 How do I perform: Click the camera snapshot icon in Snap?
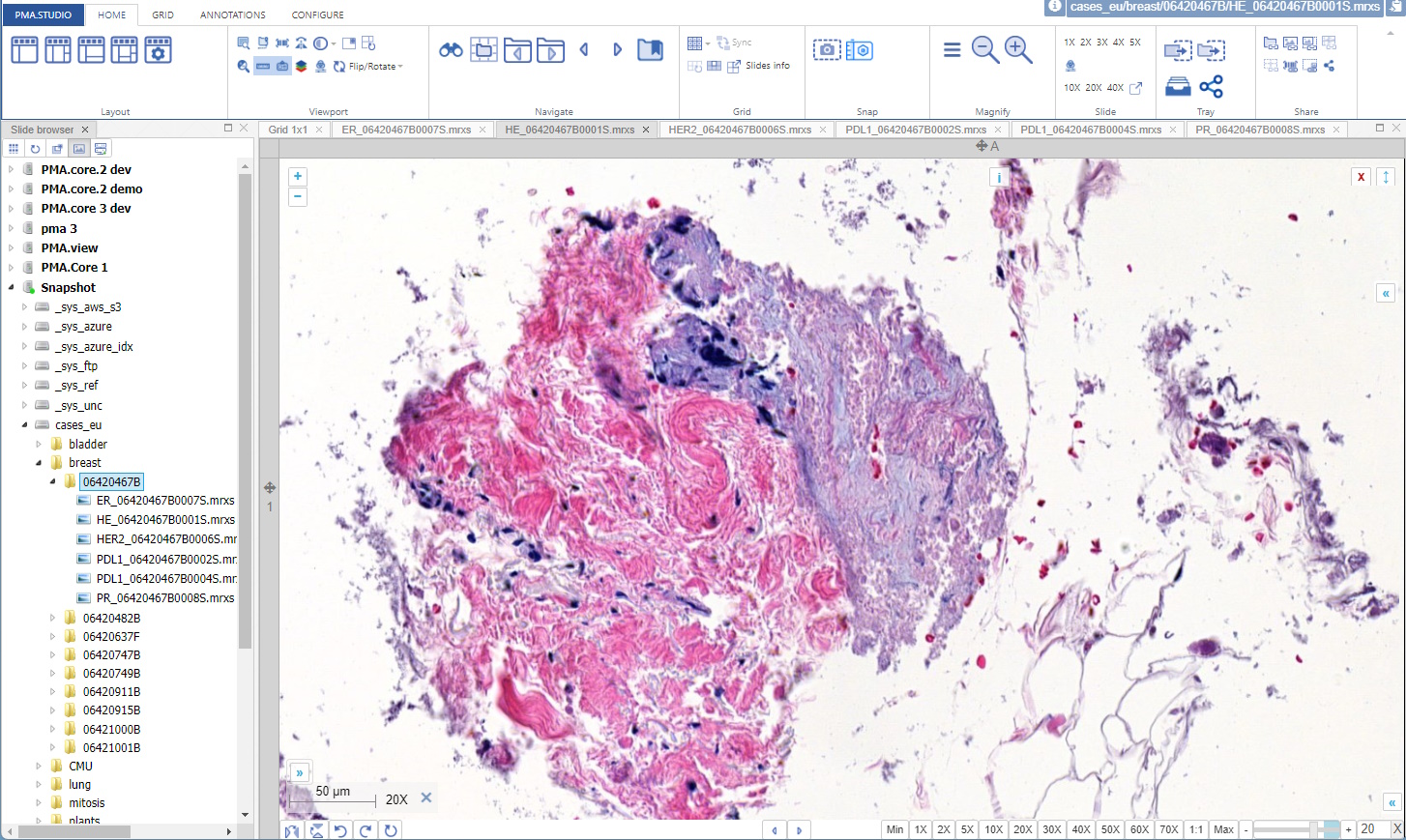pos(827,50)
